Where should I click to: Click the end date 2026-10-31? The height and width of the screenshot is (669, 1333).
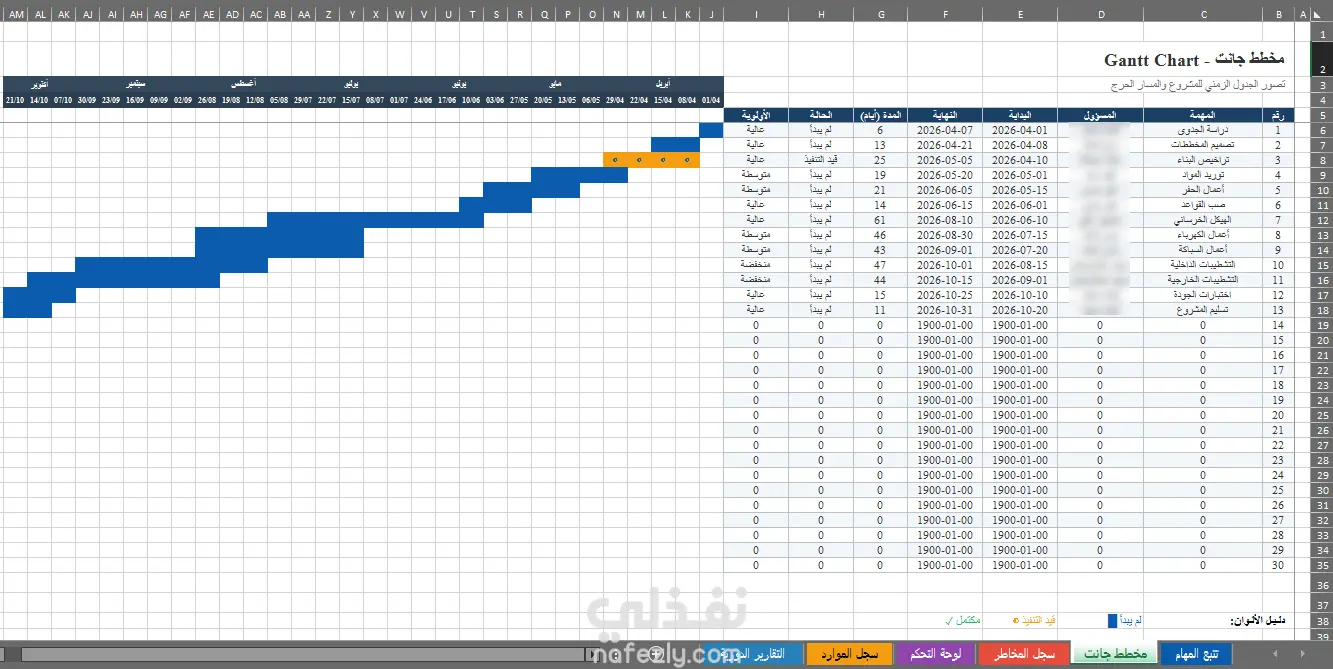click(946, 310)
